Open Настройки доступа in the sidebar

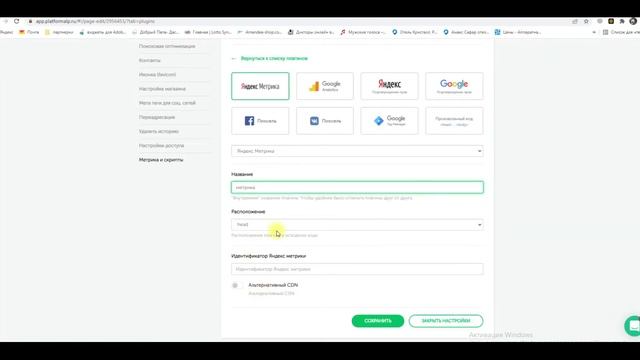(x=162, y=145)
